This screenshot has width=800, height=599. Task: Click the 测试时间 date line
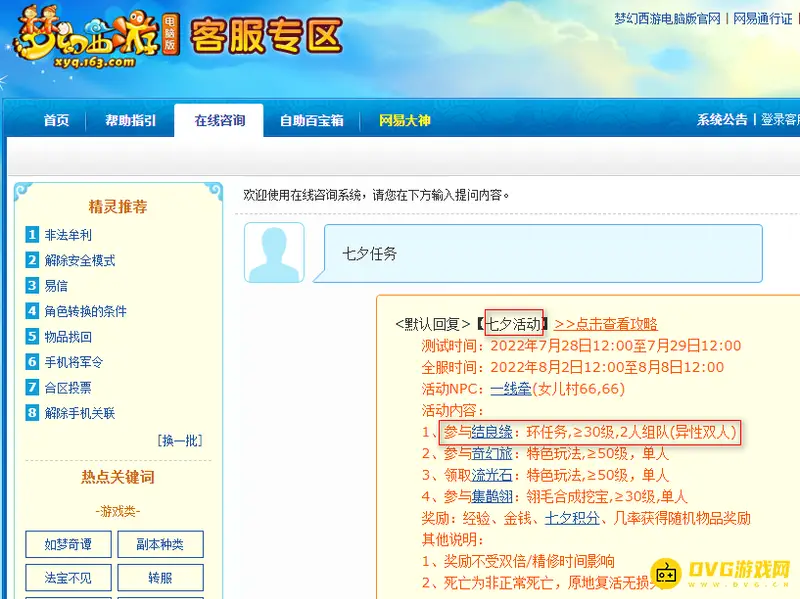coord(581,346)
